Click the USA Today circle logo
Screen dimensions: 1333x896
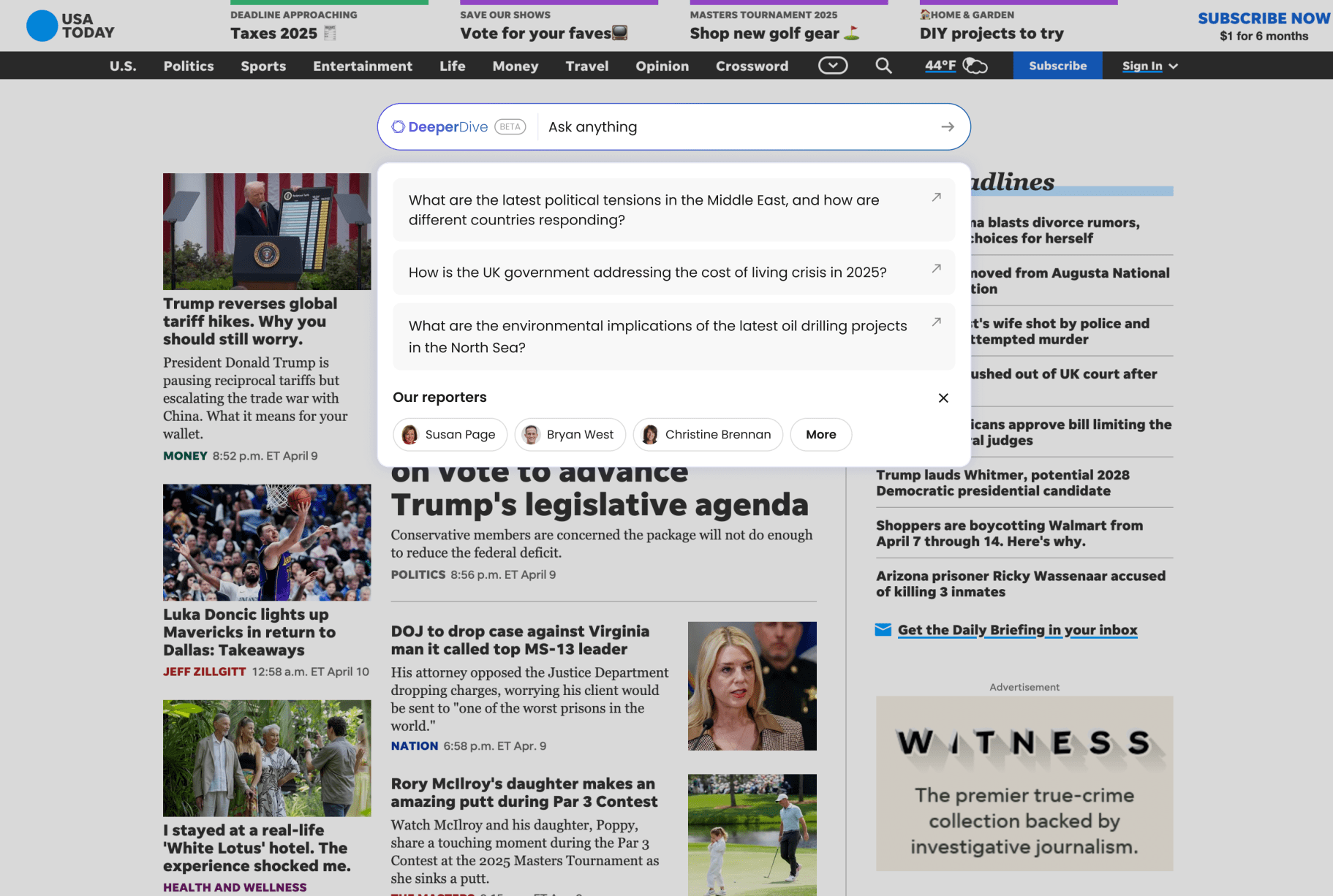[42, 26]
